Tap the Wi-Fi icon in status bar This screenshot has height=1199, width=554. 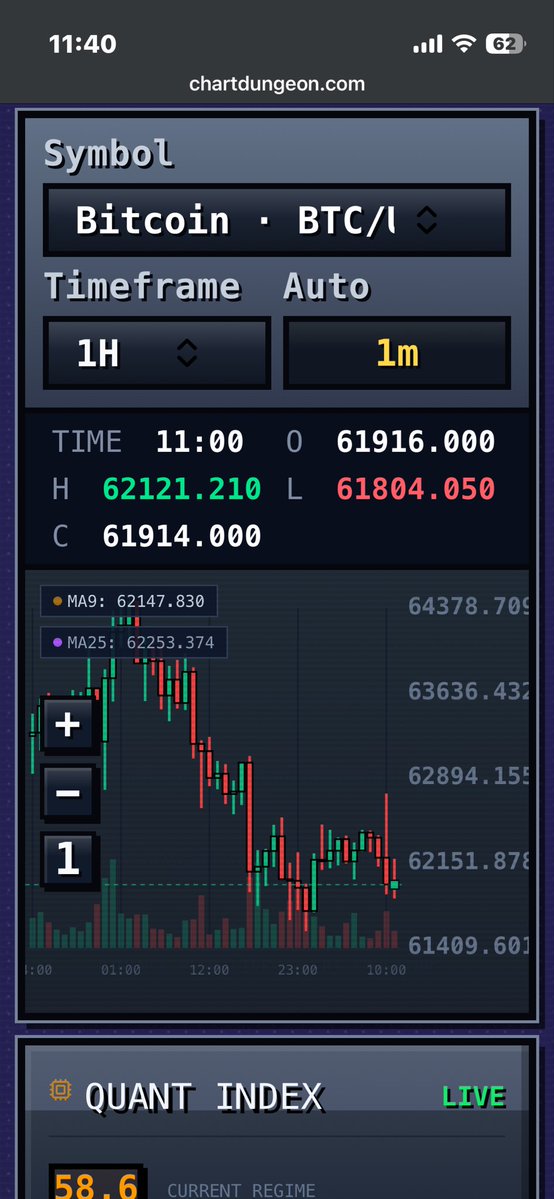coord(464,44)
